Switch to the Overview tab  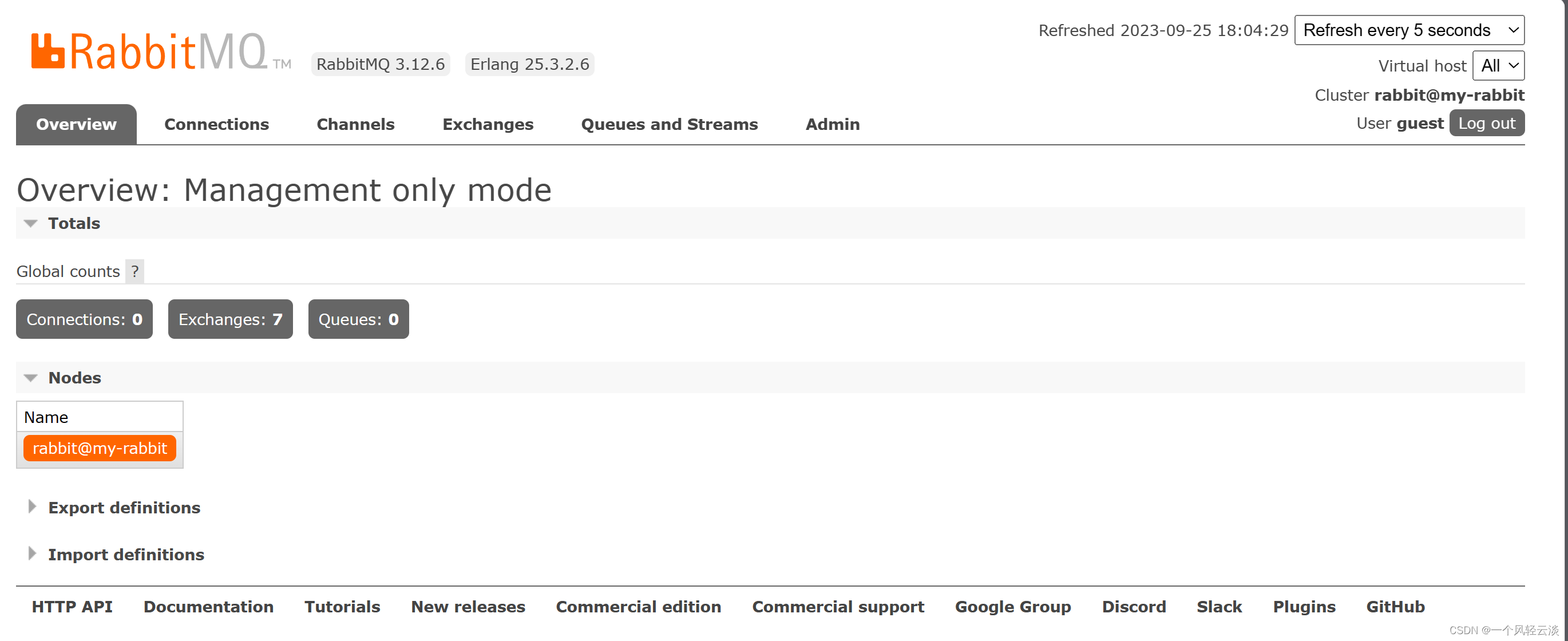(x=76, y=124)
